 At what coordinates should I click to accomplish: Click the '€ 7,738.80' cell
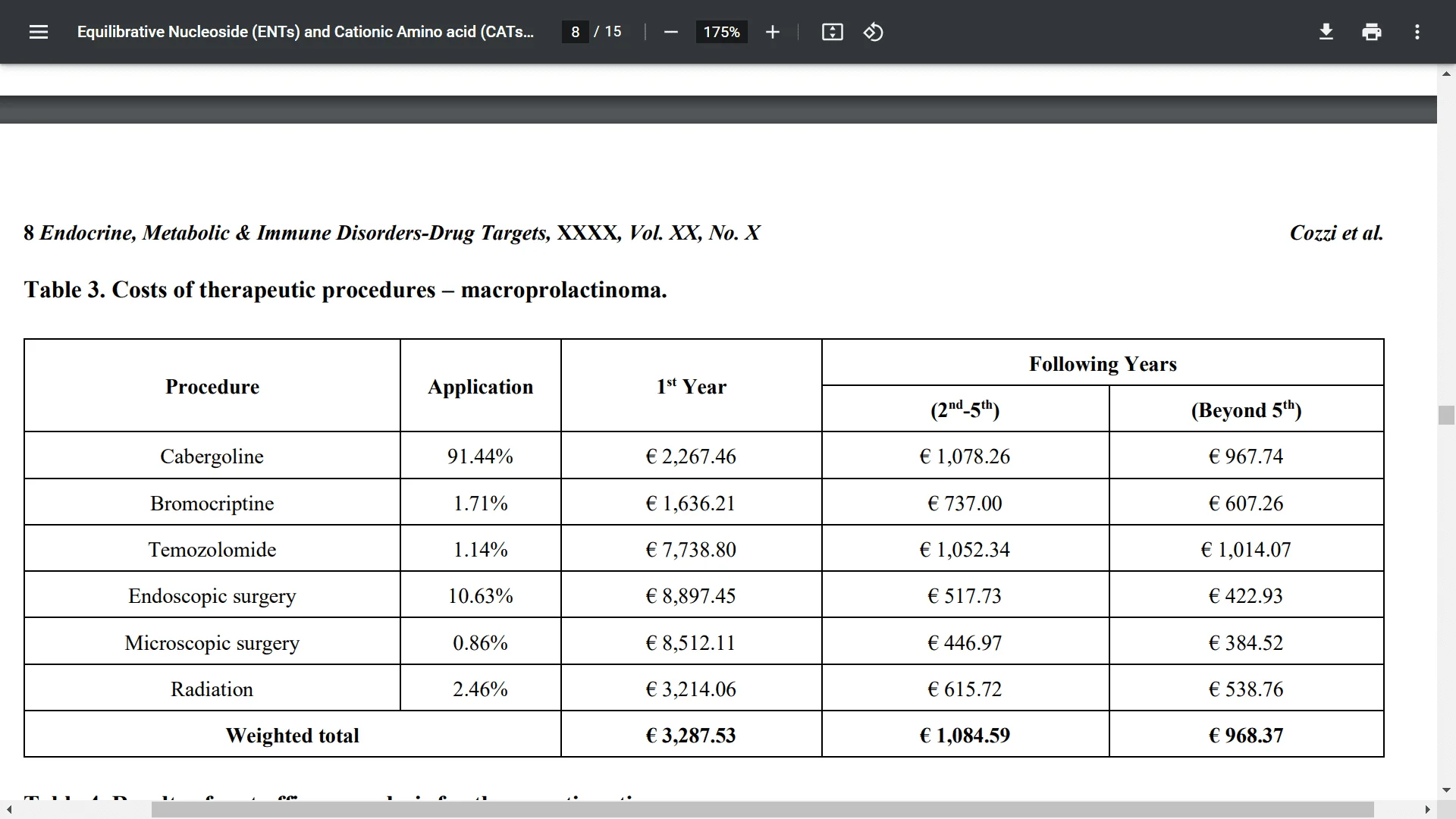[691, 550]
